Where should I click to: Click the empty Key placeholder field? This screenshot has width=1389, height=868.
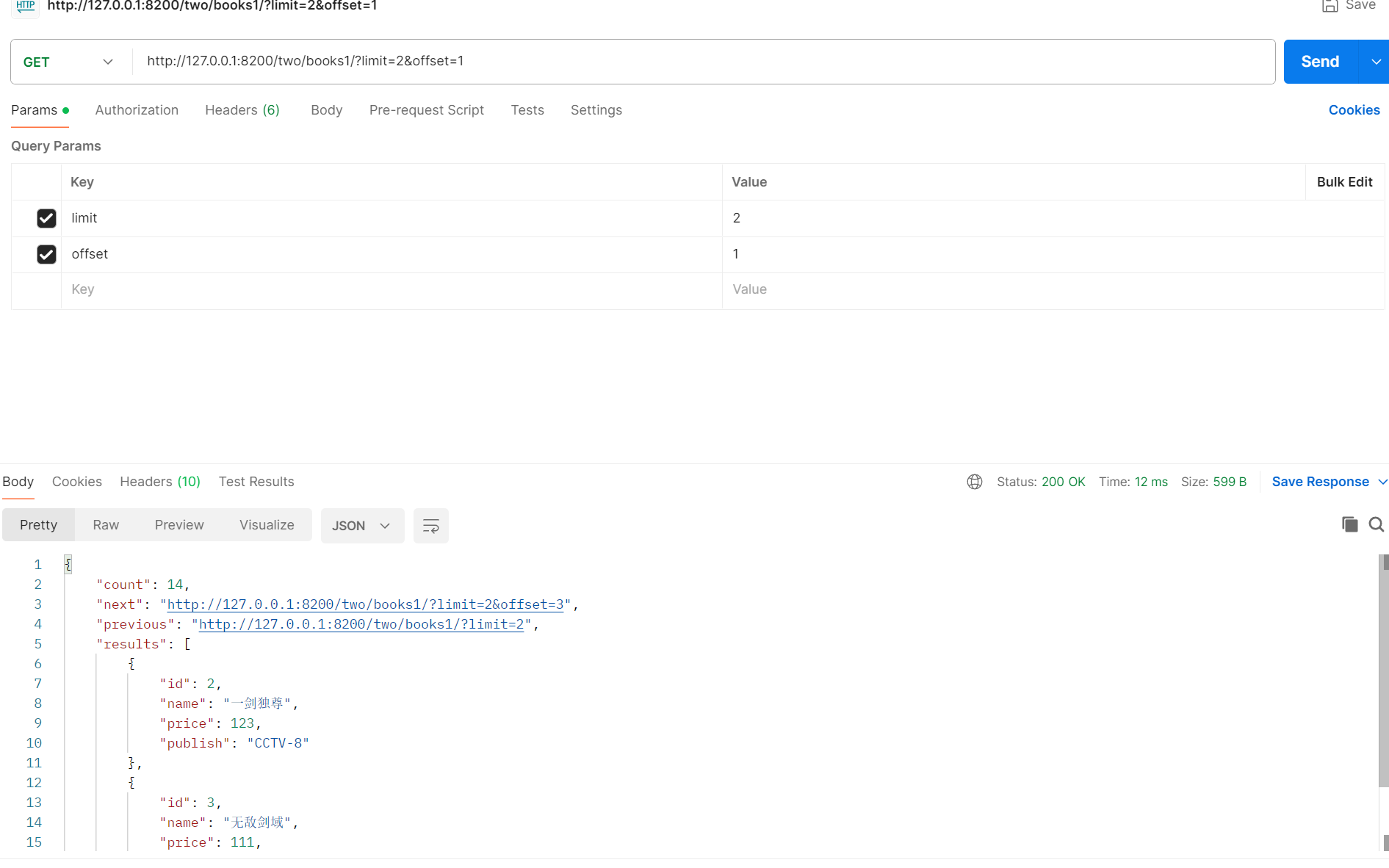pos(392,290)
